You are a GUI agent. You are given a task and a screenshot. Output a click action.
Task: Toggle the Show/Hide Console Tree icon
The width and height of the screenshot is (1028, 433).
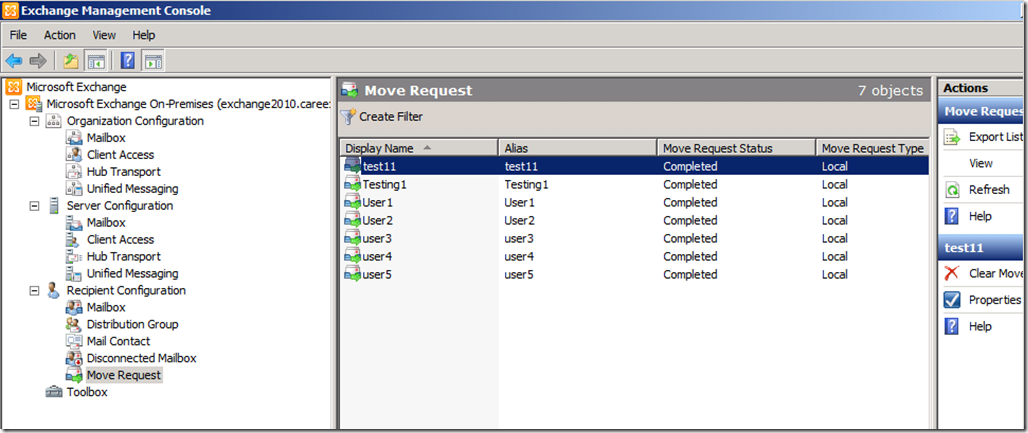[x=96, y=61]
